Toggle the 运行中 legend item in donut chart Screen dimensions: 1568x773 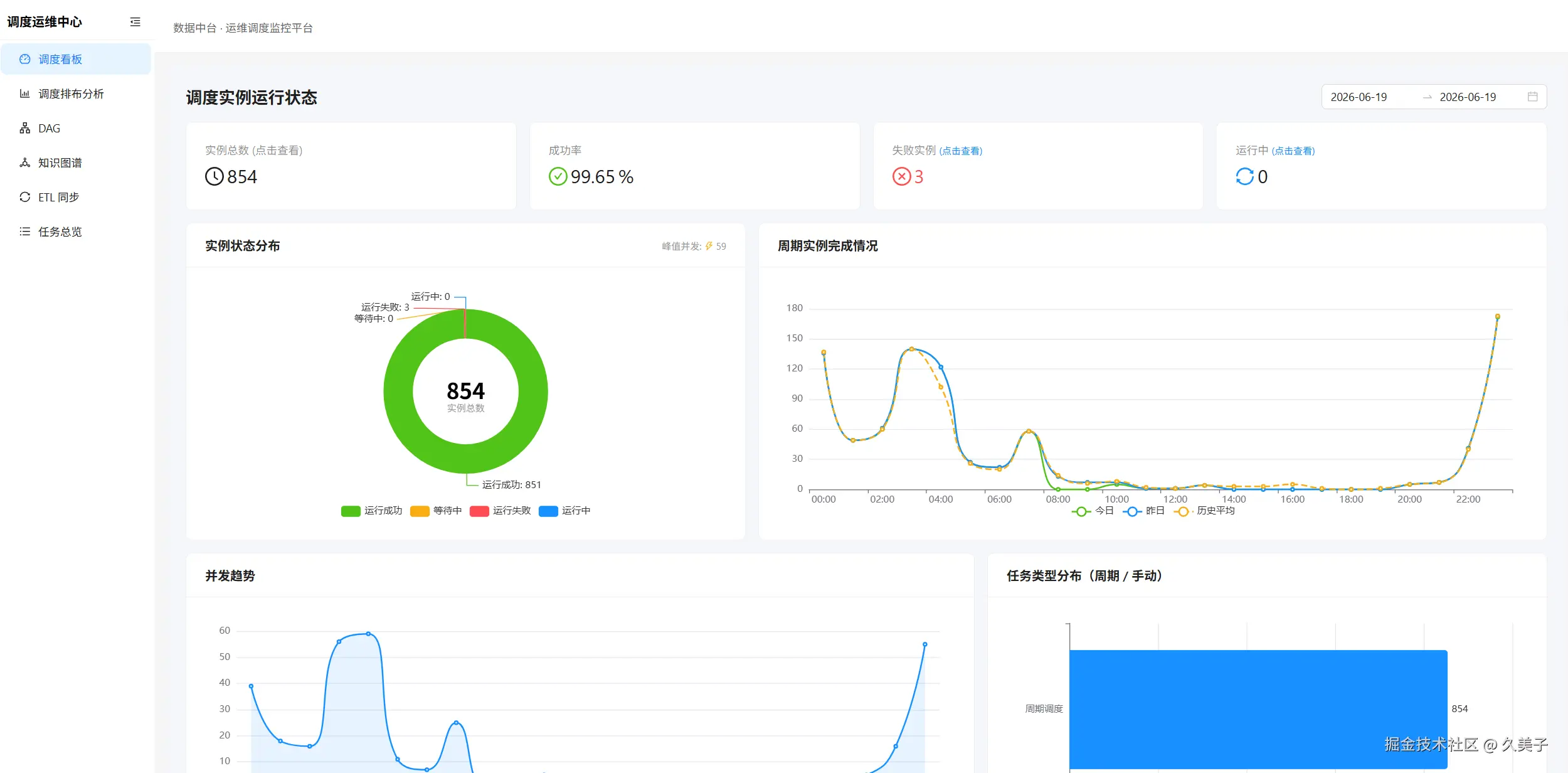[564, 511]
